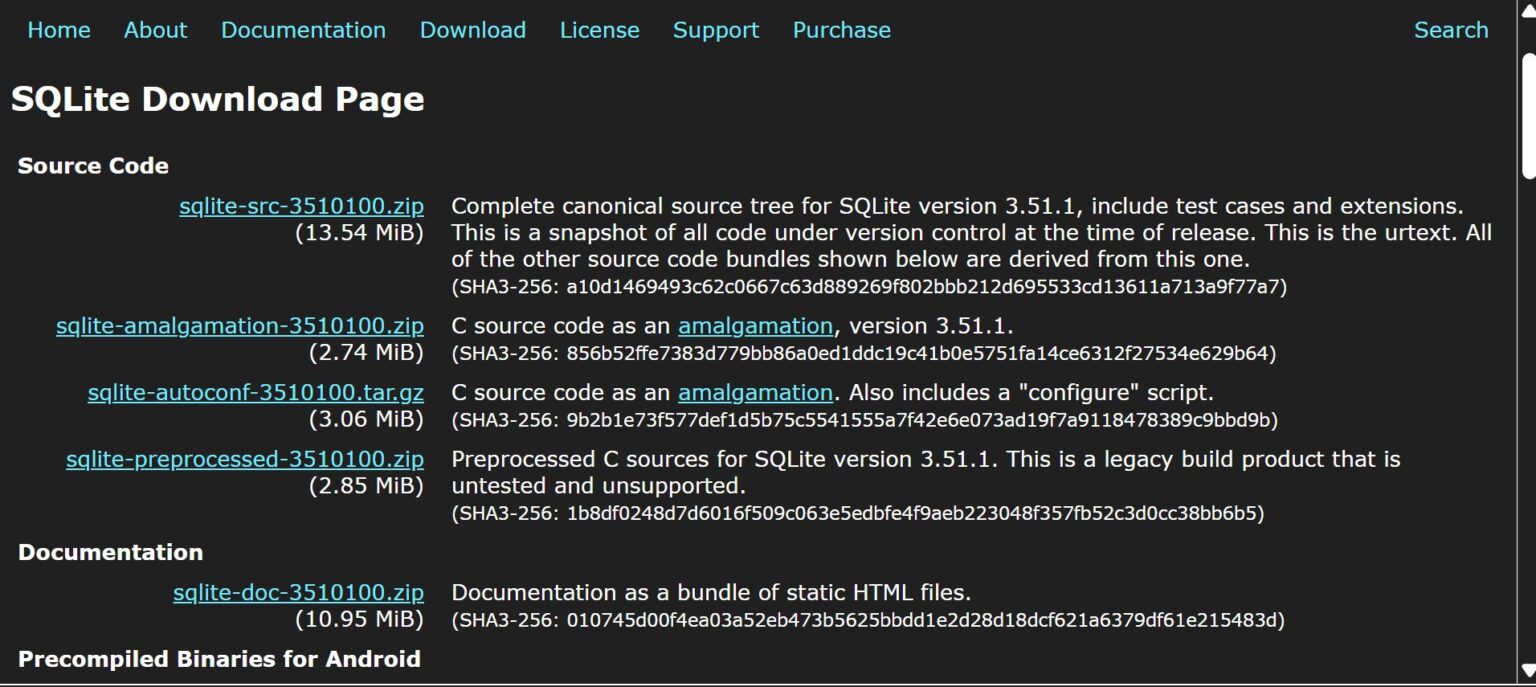Open amalgamation link in autoconf description

pyautogui.click(x=755, y=392)
